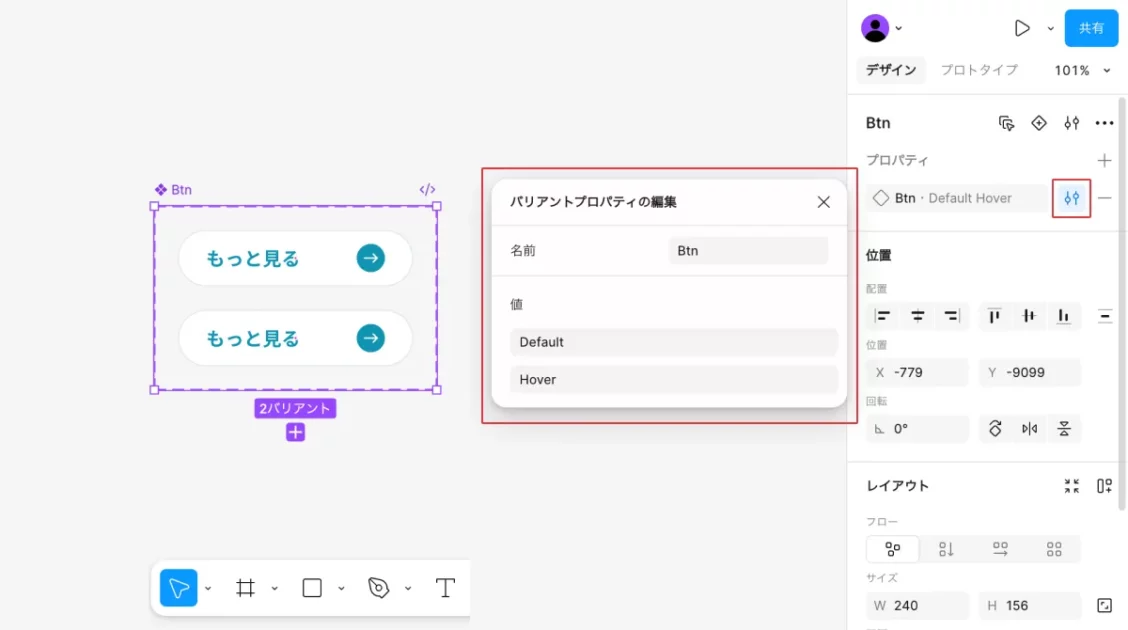Image resolution: width=1128 pixels, height=630 pixels.
Task: Choose the grid flow layout option
Action: (1054, 549)
